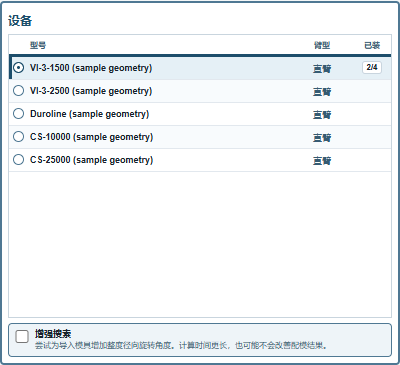Select the VI-3-2500 (sample geometry) radio button
This screenshot has height=365, width=400.
[18, 91]
